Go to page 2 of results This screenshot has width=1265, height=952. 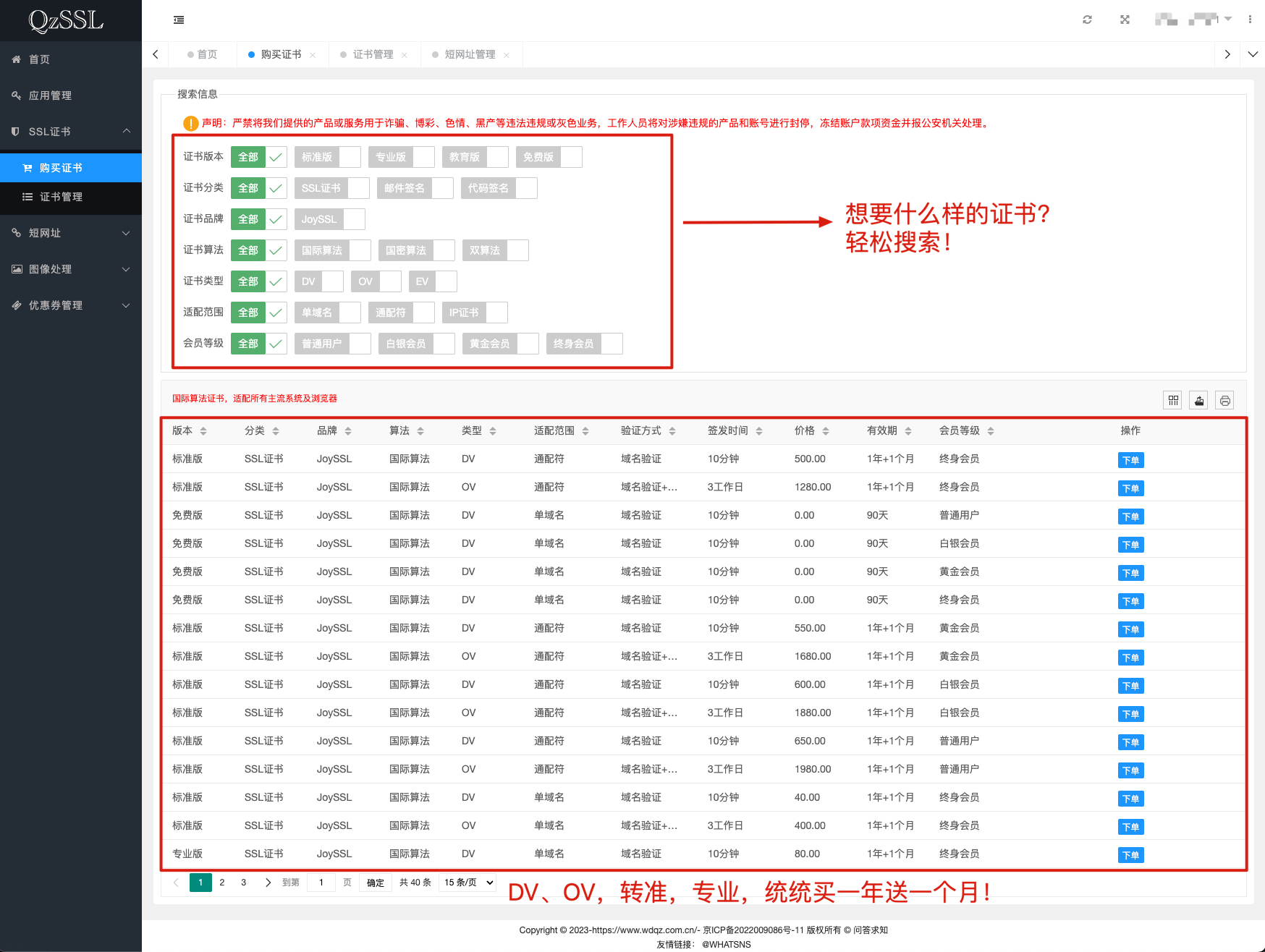222,883
